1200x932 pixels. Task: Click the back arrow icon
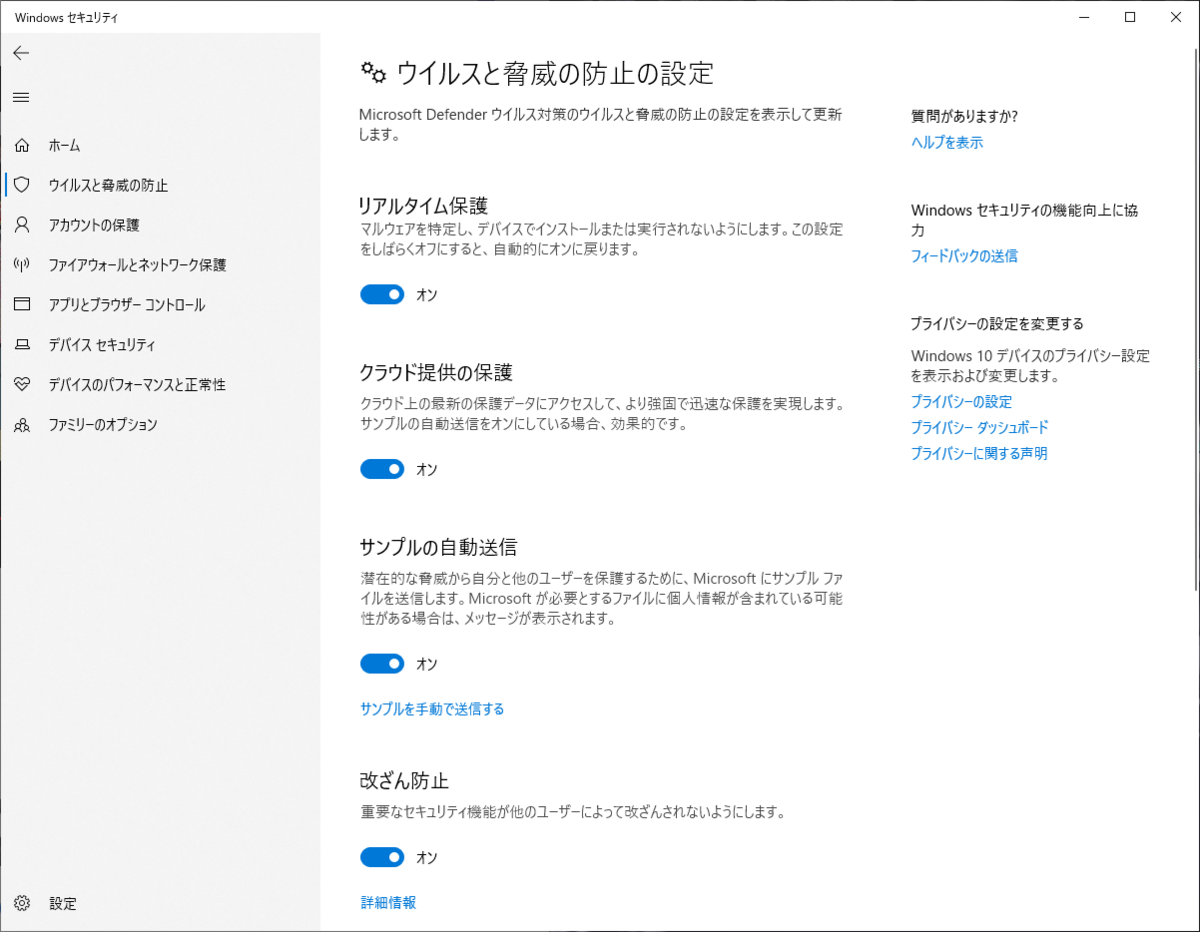pos(21,53)
